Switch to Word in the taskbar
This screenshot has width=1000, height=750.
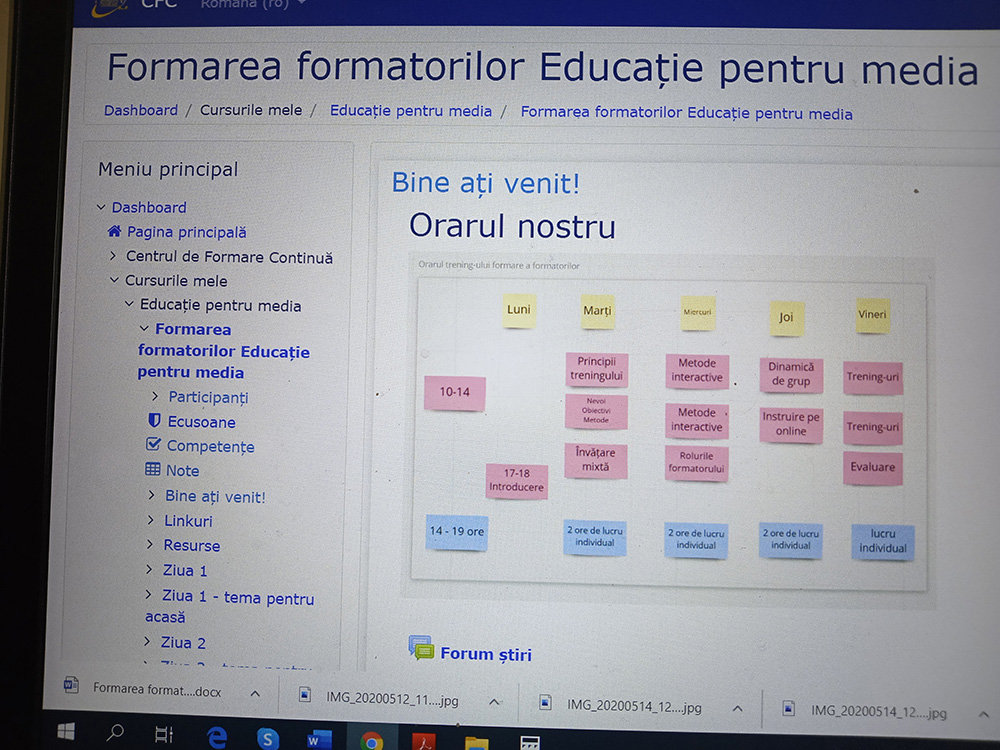(x=319, y=739)
